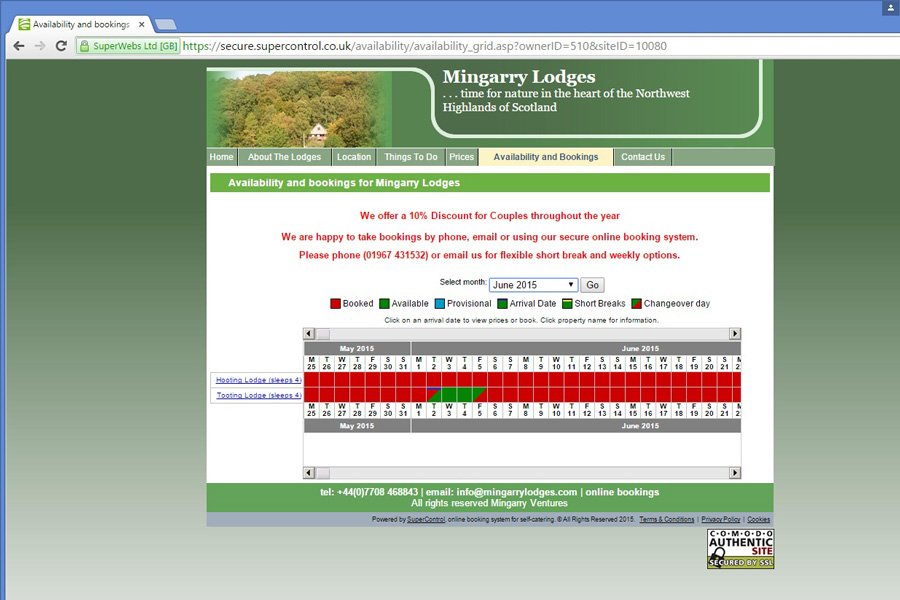This screenshot has width=900, height=600.
Task: Open Hooting Lodge property link
Action: pyautogui.click(x=258, y=380)
